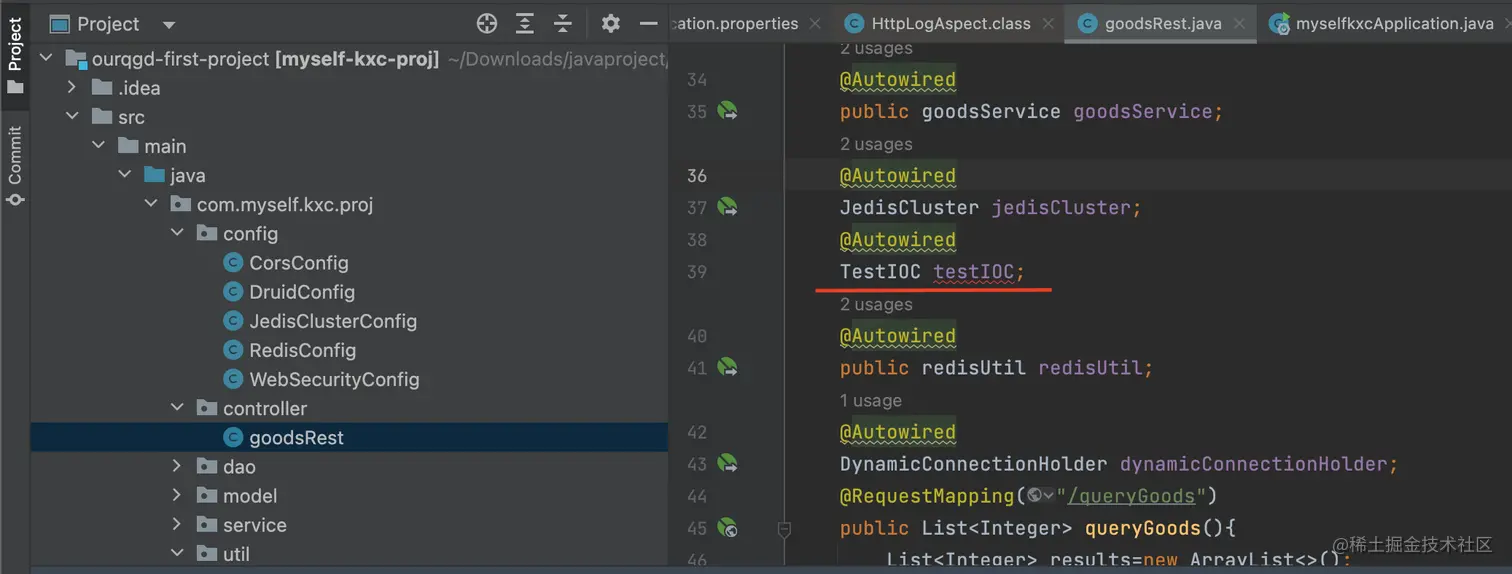Select goodsRest class in tree
Screen dimensions: 1512x574
[x=349, y=437]
